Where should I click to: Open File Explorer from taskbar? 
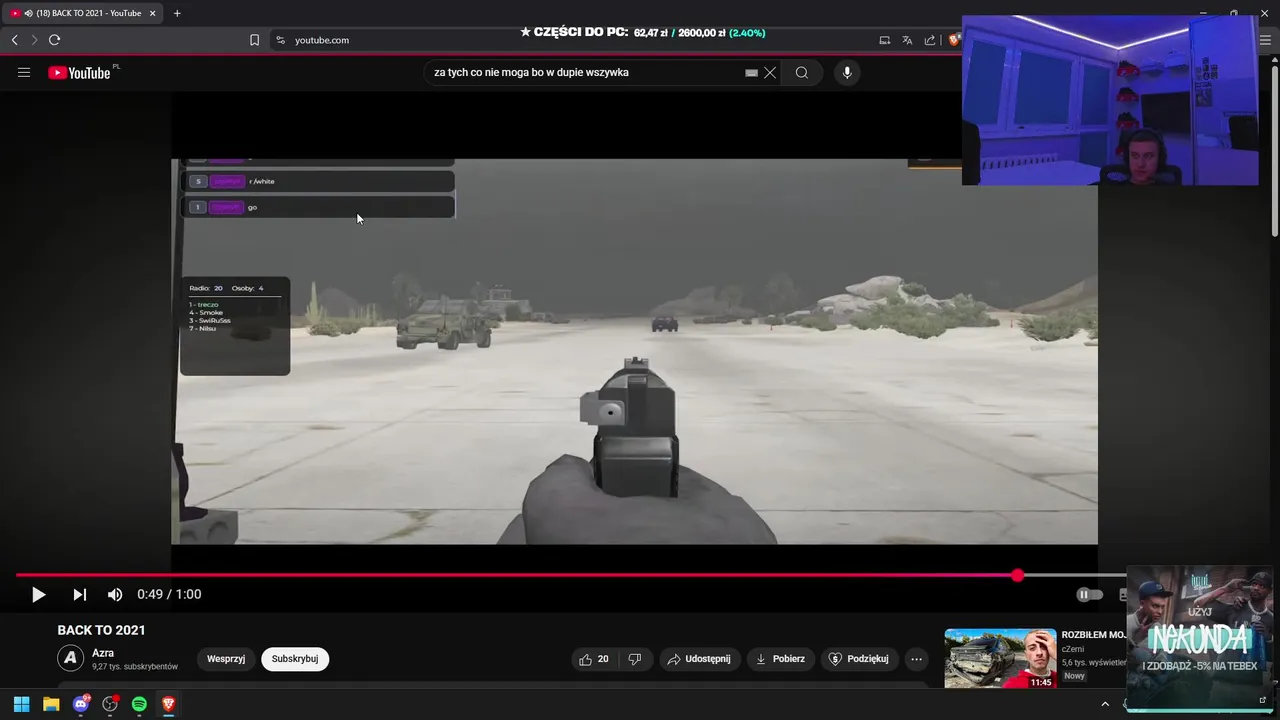(51, 704)
